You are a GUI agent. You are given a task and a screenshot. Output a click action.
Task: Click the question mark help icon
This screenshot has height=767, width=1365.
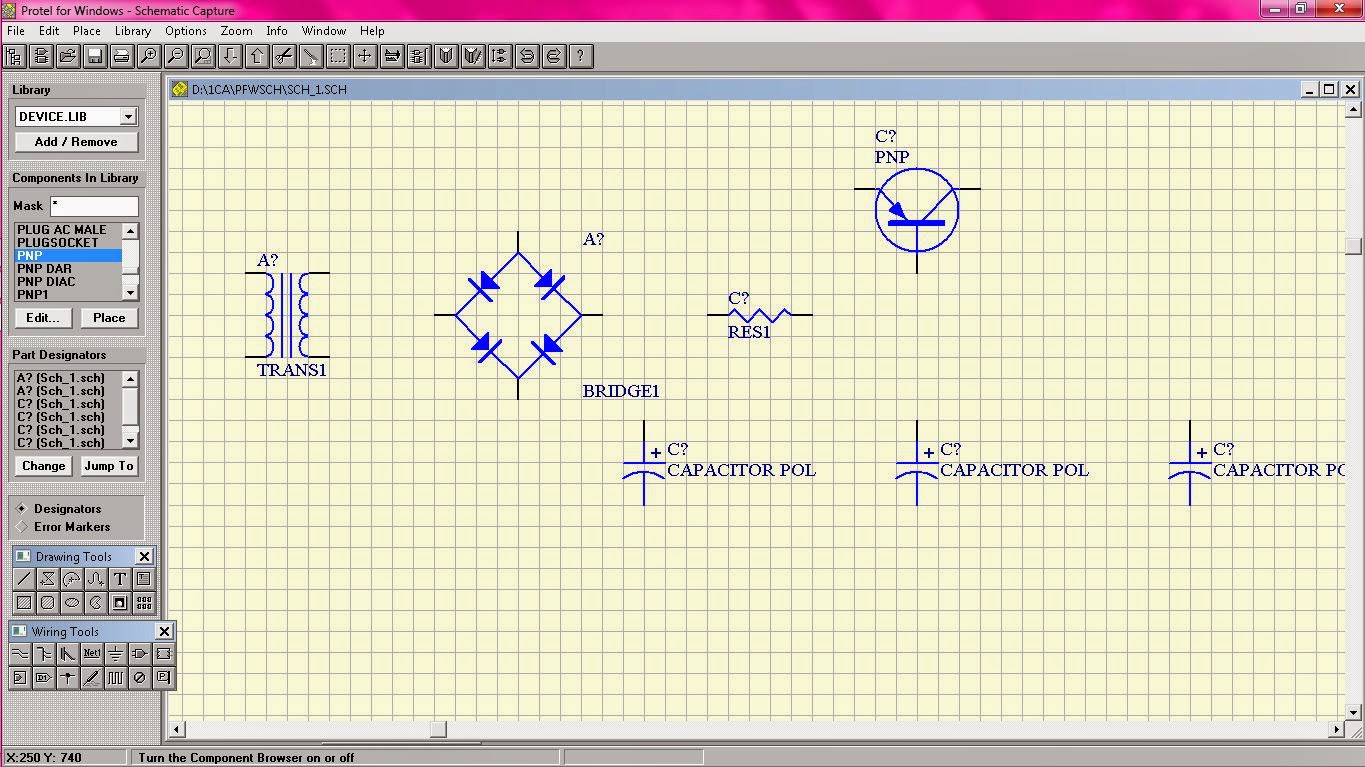click(580, 56)
